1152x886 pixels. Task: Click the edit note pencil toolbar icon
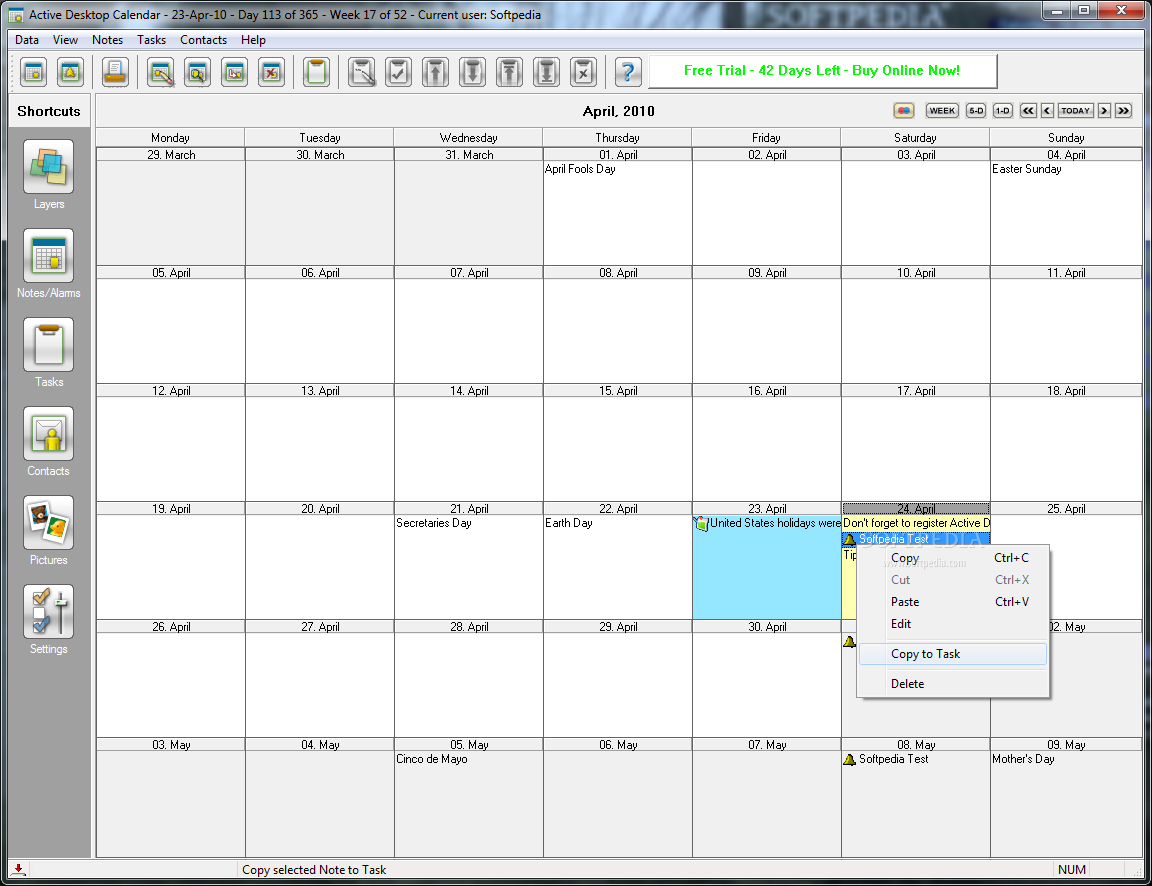(x=161, y=72)
